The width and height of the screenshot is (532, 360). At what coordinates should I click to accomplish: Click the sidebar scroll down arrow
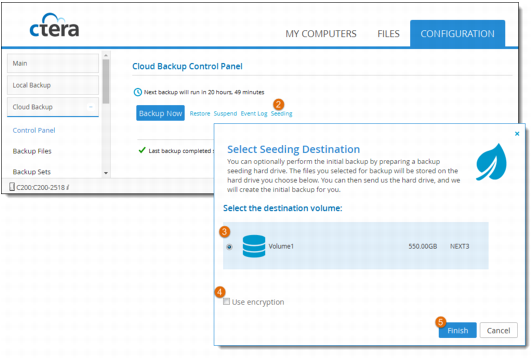pyautogui.click(x=106, y=173)
